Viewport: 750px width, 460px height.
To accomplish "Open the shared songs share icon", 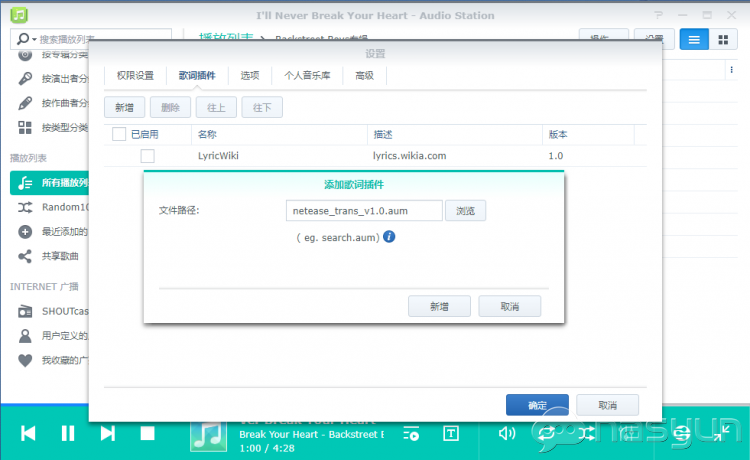I will [25, 256].
